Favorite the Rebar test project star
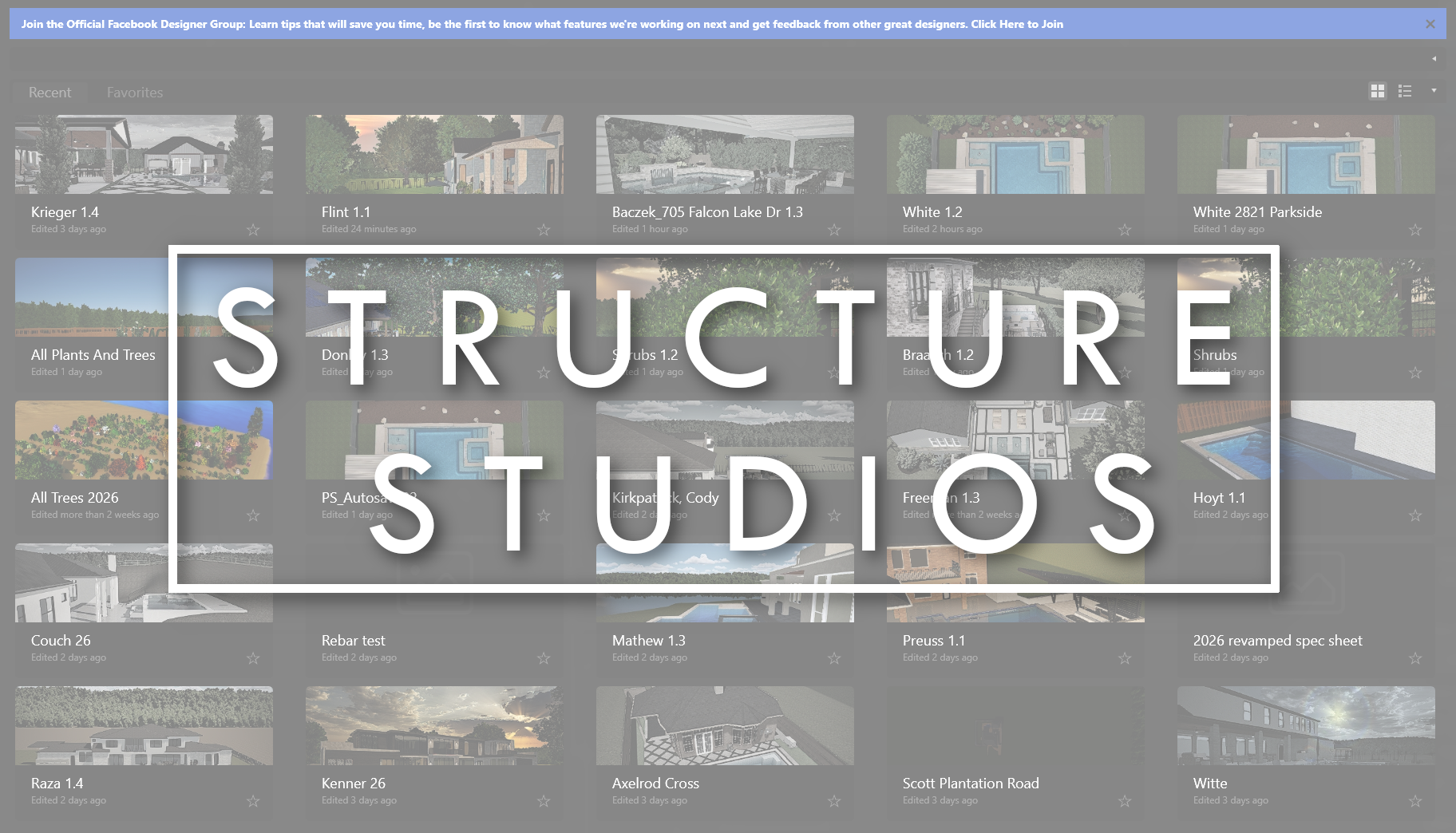 point(544,658)
